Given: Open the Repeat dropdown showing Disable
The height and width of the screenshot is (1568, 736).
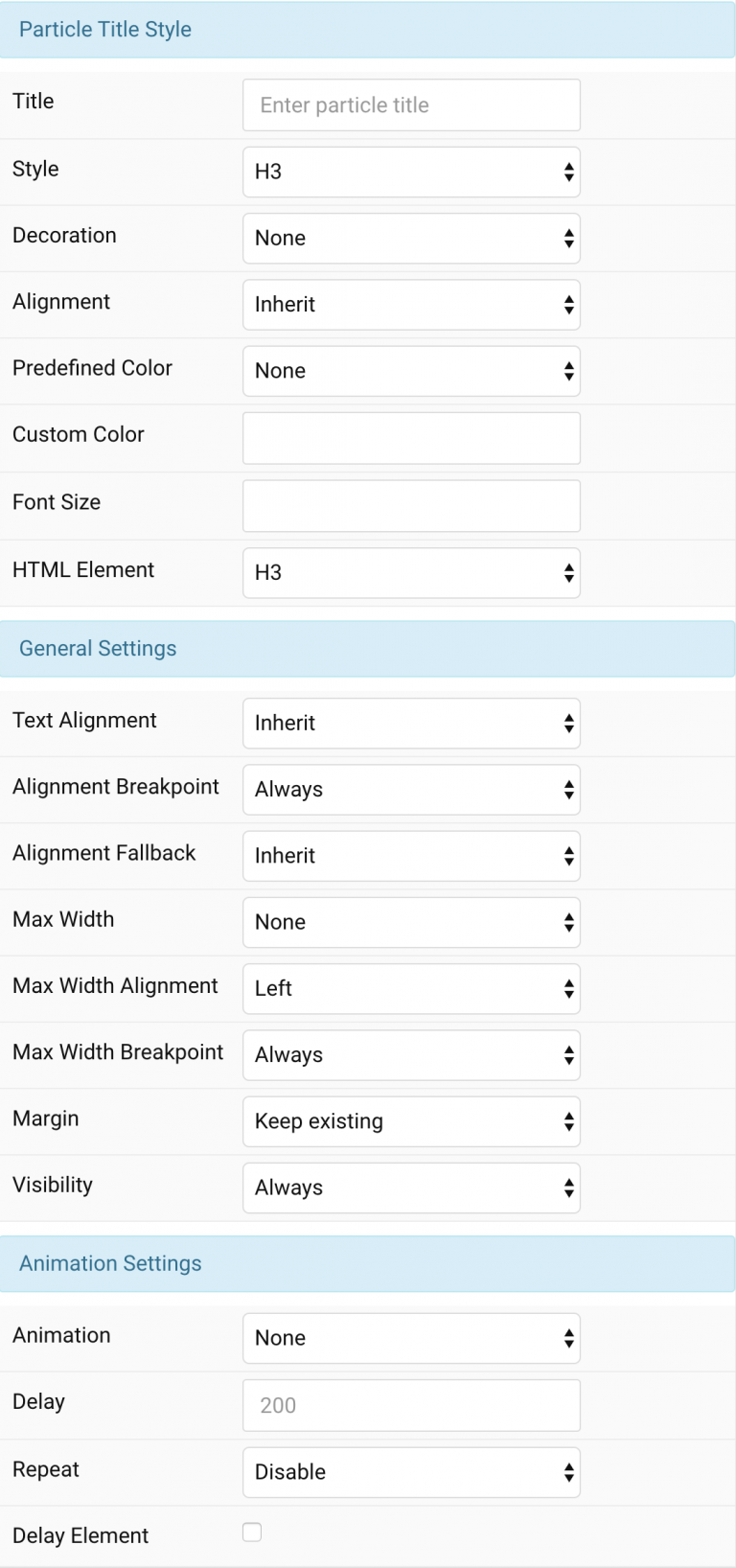Looking at the screenshot, I should (411, 1472).
